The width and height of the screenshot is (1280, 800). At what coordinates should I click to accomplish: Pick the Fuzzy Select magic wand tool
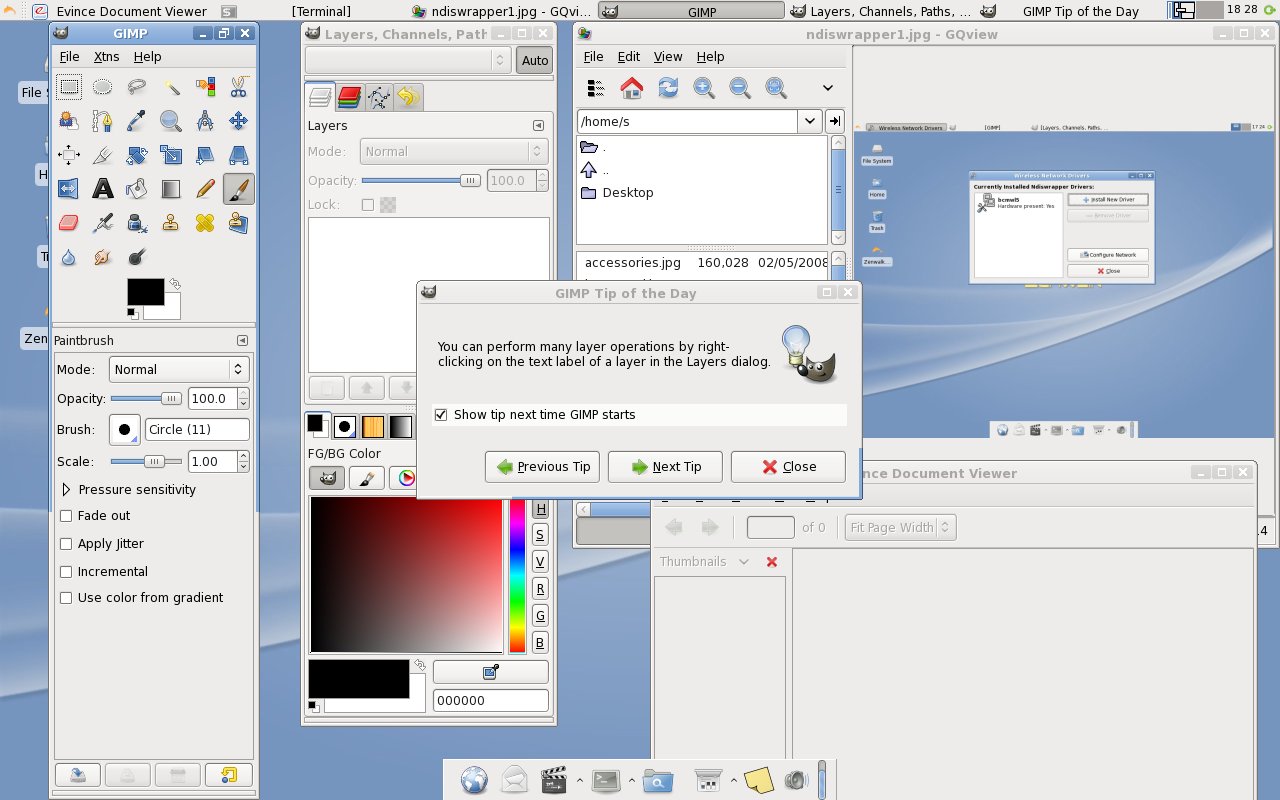[171, 87]
